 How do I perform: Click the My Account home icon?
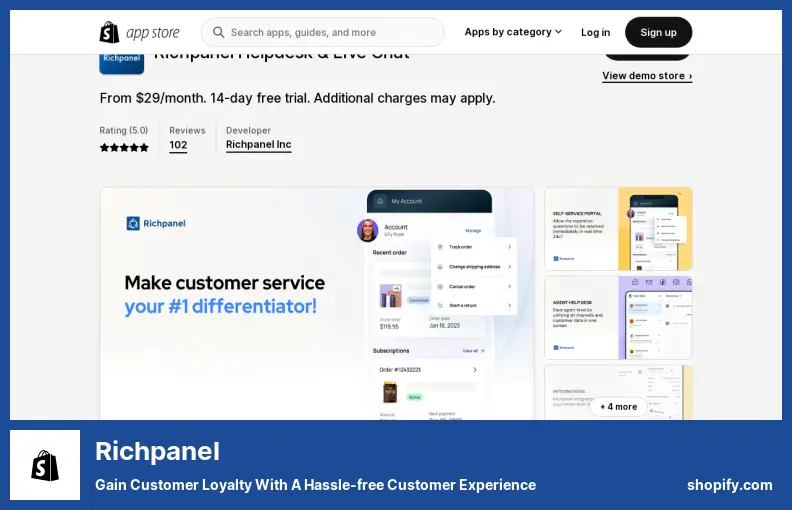coord(380,201)
